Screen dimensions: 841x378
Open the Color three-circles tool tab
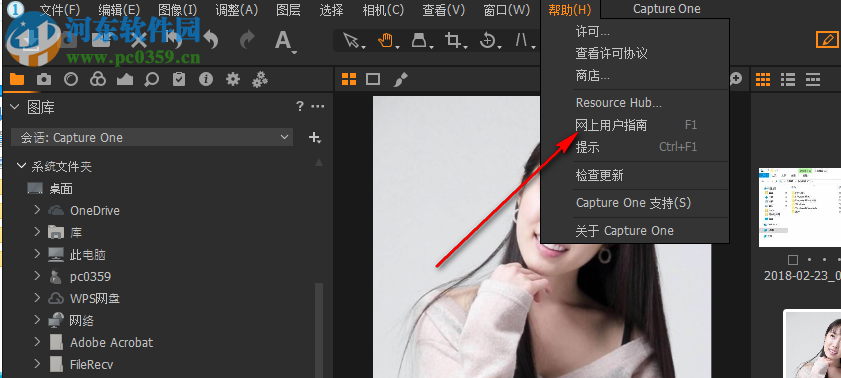(98, 80)
